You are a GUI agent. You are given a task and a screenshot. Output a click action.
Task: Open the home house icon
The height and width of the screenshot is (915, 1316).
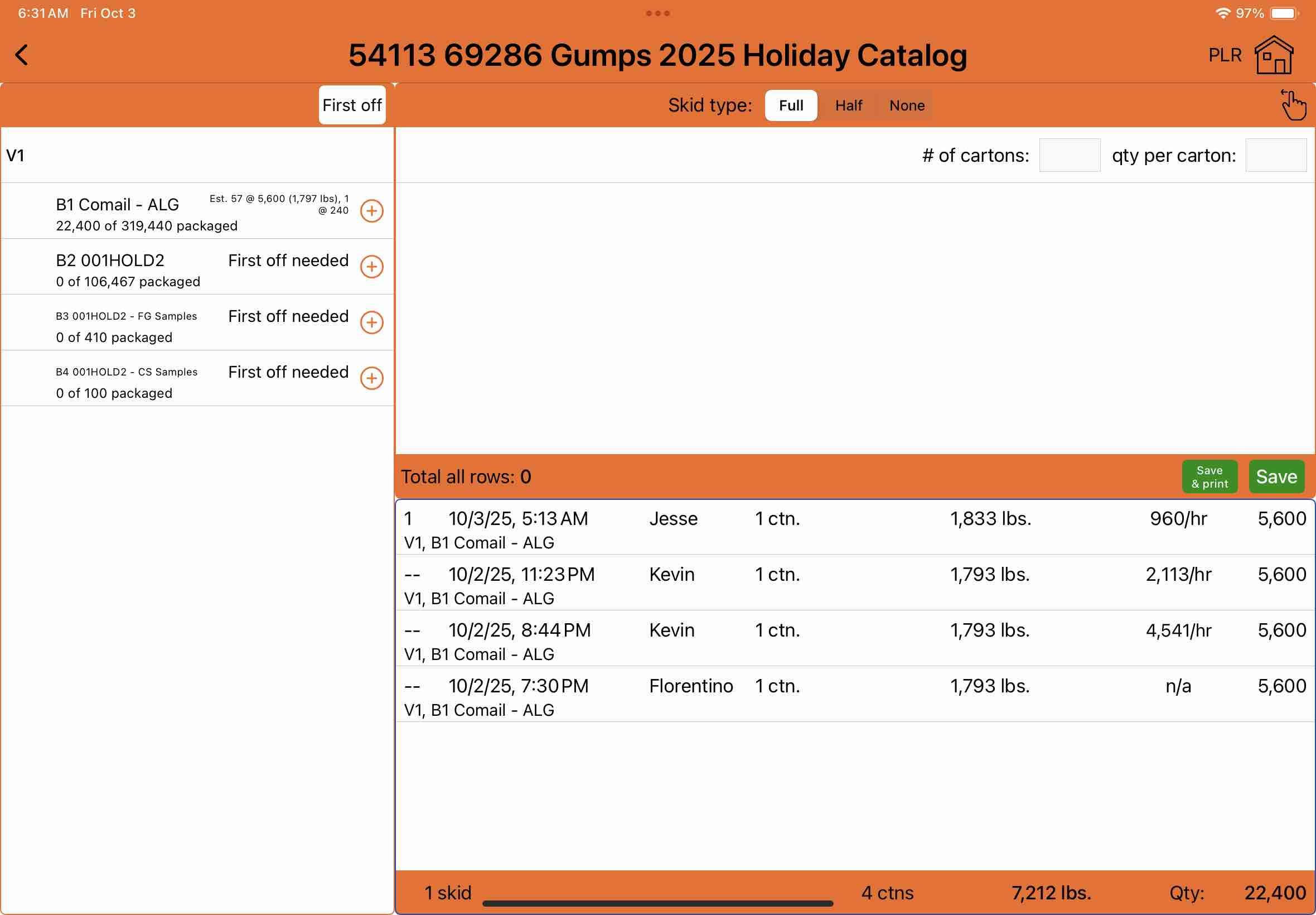tap(1273, 56)
